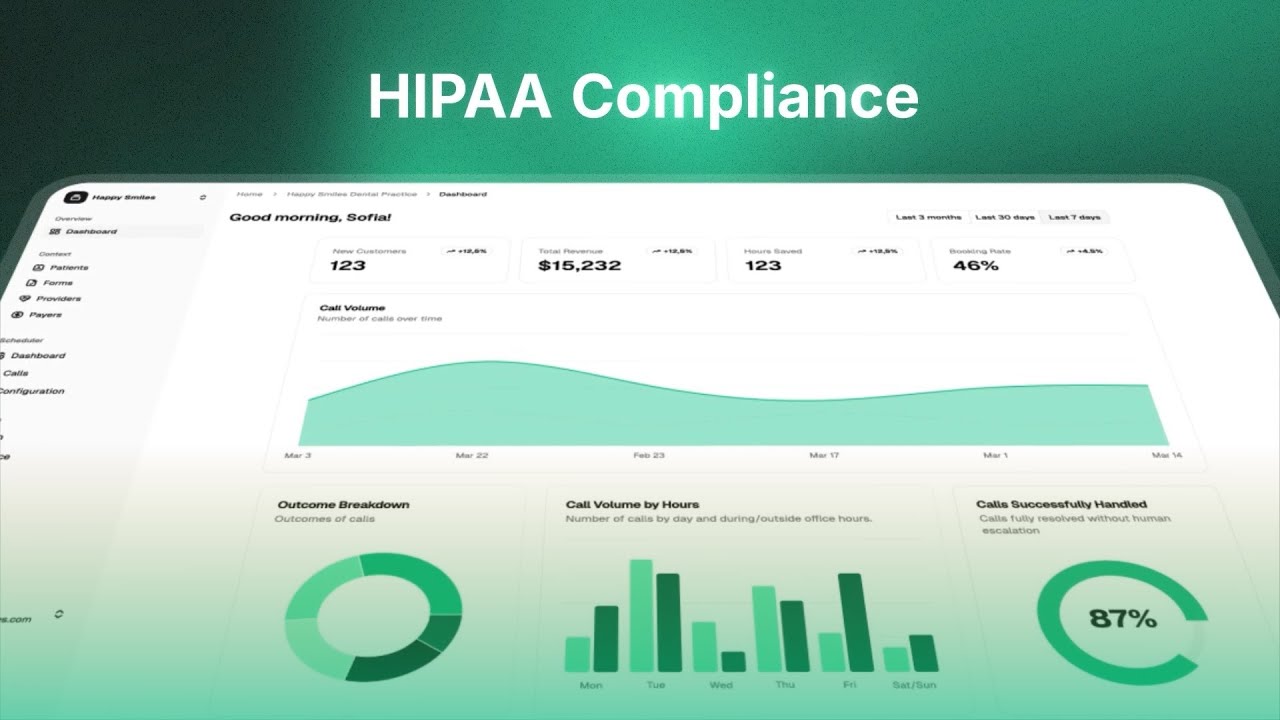Click the 46% Booking Rate value

pyautogui.click(x=975, y=266)
